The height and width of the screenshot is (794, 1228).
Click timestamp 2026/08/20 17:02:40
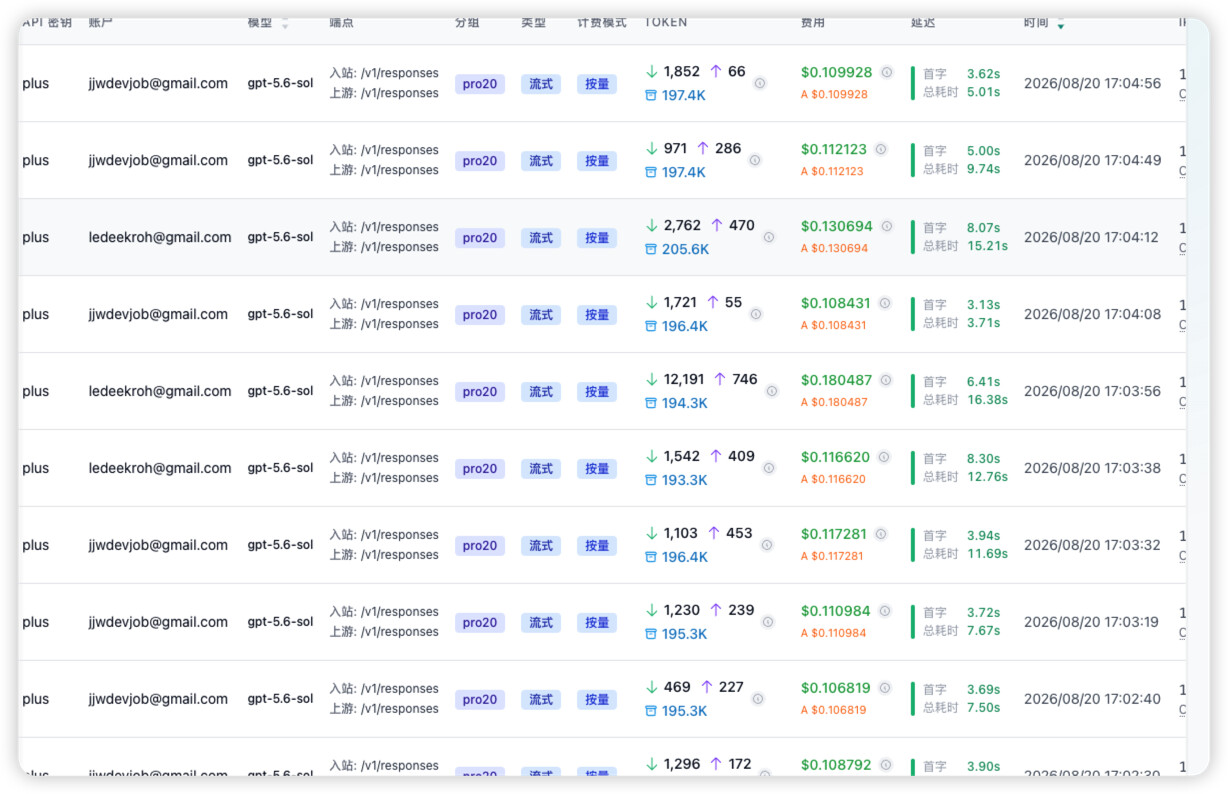1092,699
